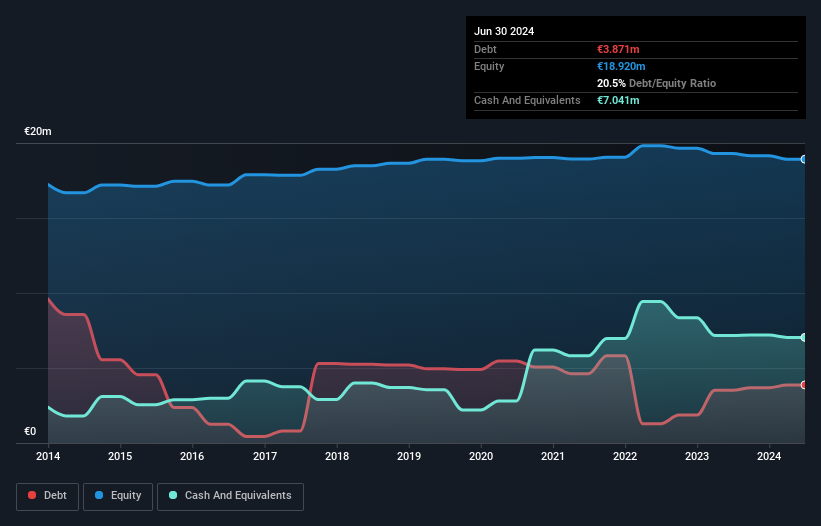
Task: Click the 2016 x-axis label
Action: 192,456
